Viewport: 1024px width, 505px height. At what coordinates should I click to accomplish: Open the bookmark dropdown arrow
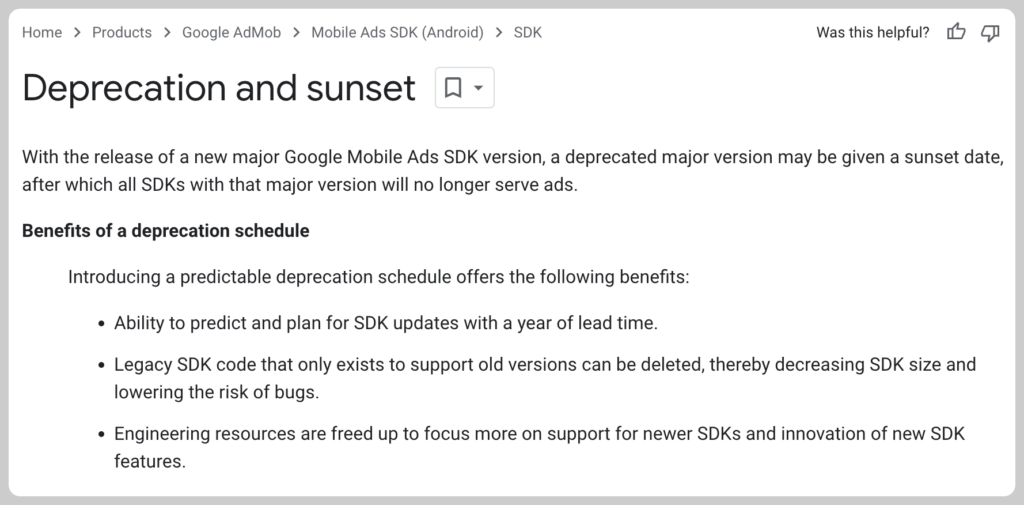click(478, 89)
